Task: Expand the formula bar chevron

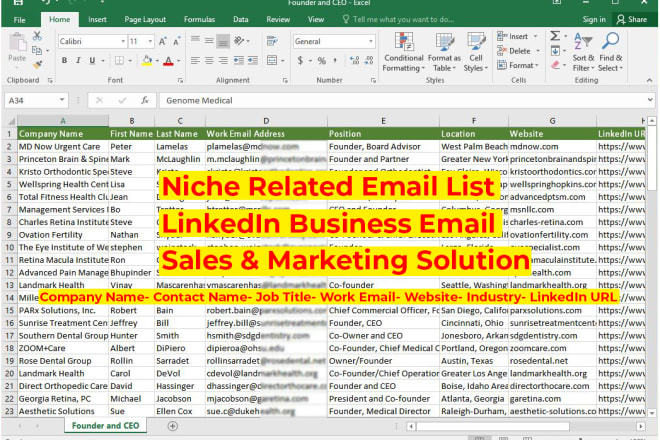Action: [x=650, y=100]
